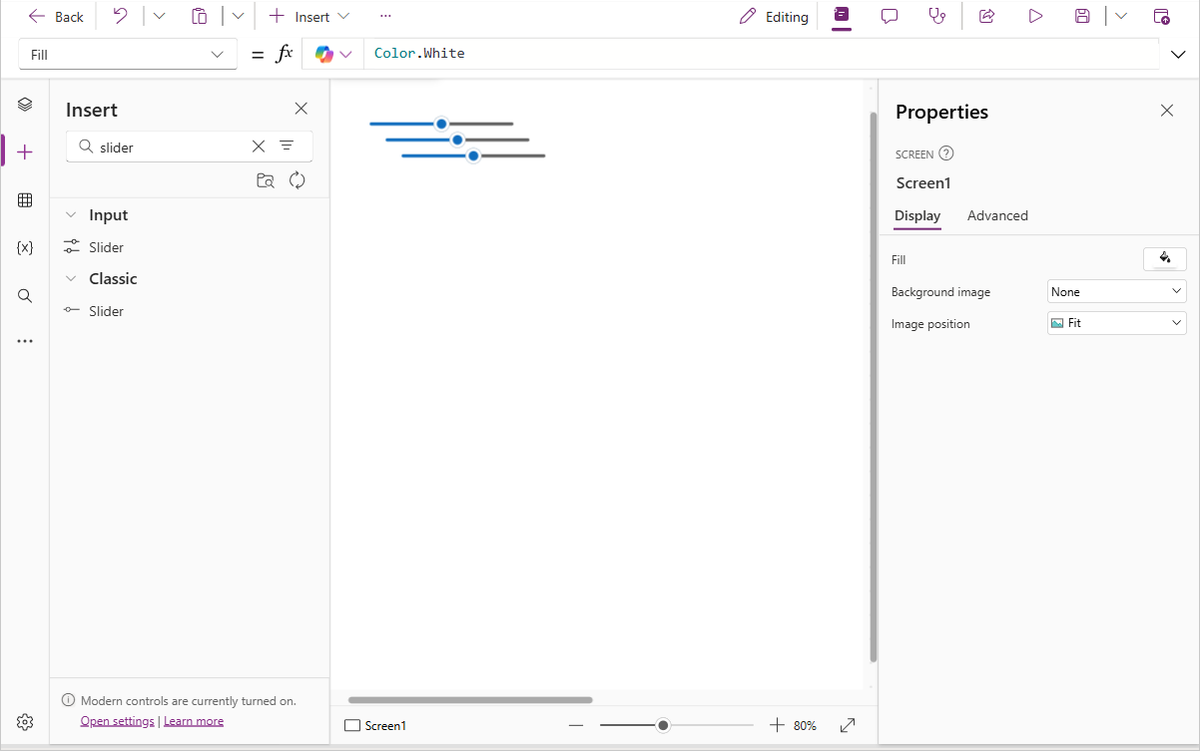Click the canvas horizontal scrollbar
Image resolution: width=1200 pixels, height=751 pixels.
470,700
